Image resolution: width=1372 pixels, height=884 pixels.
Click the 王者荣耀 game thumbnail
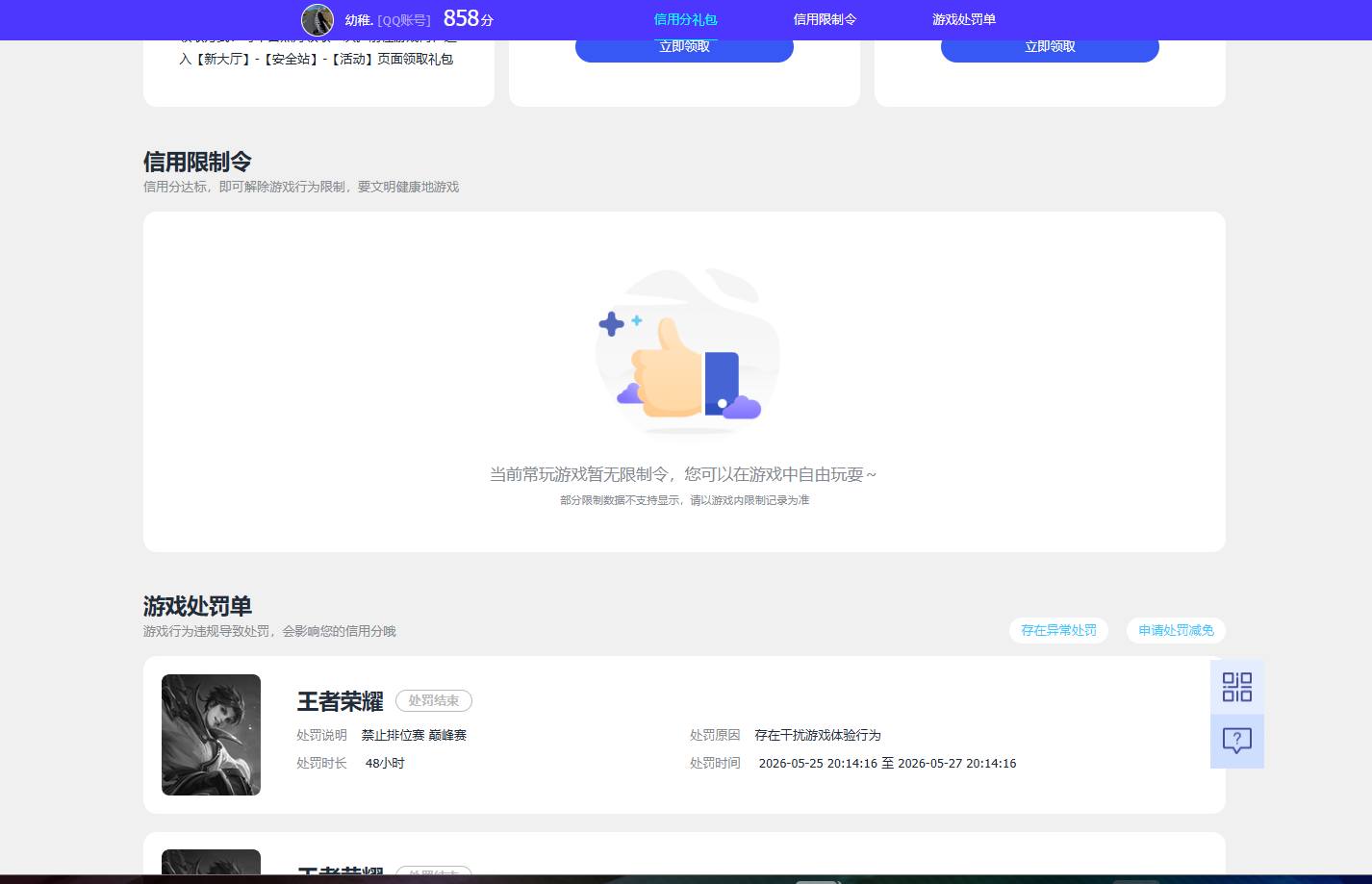coord(211,735)
